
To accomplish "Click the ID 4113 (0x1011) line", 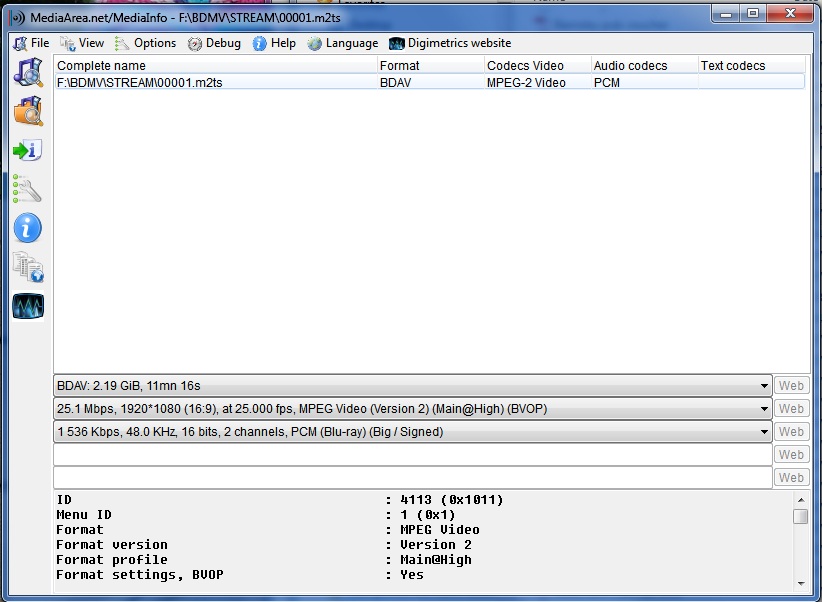I will pyautogui.click(x=279, y=500).
